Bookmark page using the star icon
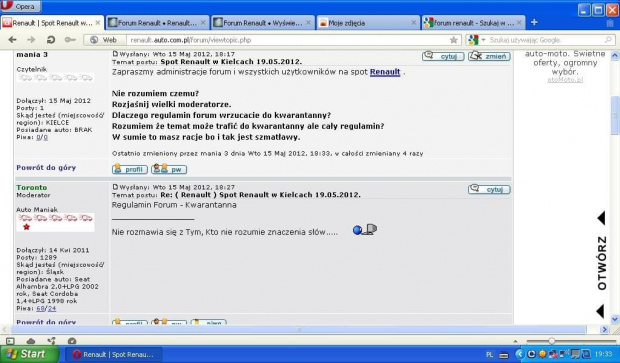The height and width of the screenshot is (363, 620). coord(454,40)
